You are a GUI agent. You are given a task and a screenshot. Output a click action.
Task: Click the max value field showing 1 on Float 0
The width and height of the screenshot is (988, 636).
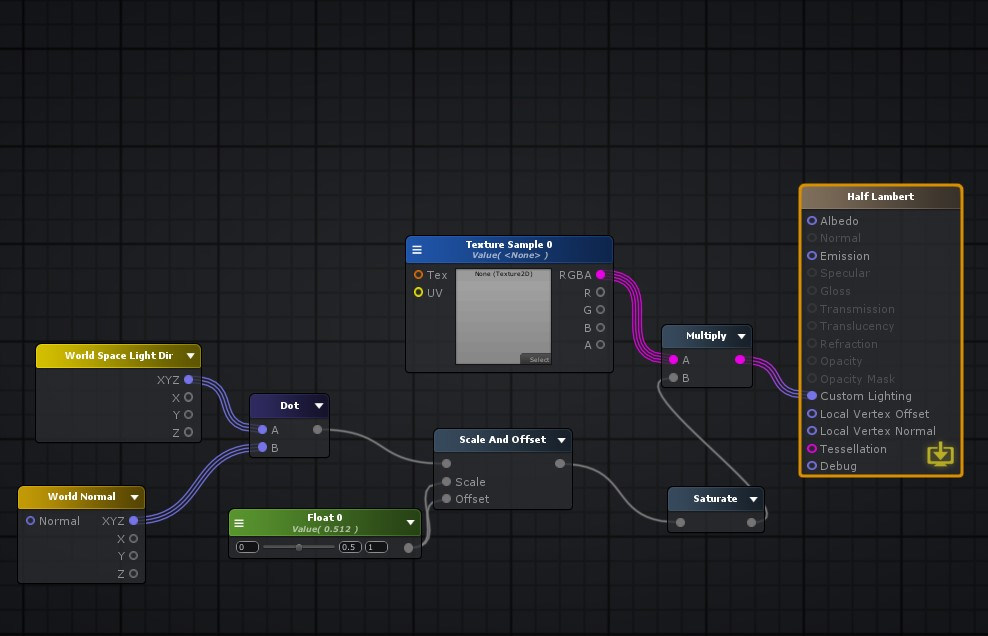pos(376,547)
